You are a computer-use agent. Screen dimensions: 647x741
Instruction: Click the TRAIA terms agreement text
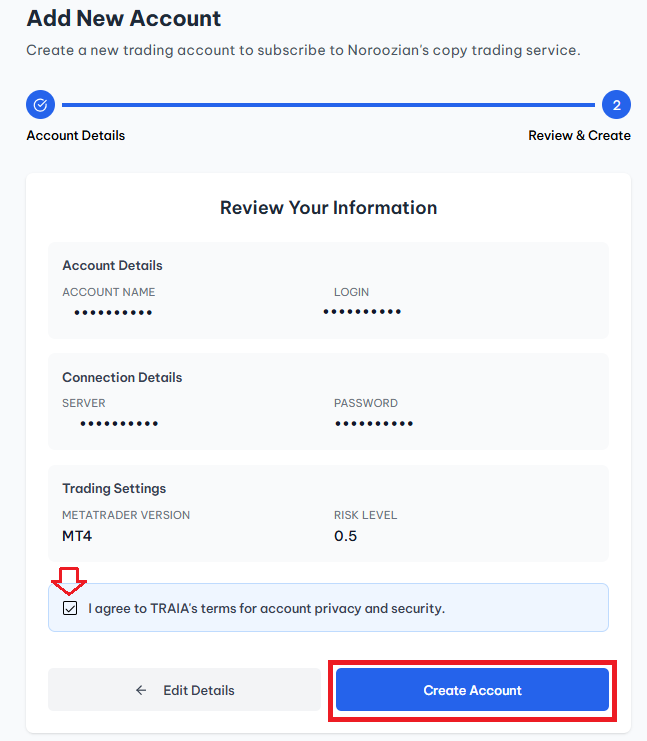(x=266, y=608)
